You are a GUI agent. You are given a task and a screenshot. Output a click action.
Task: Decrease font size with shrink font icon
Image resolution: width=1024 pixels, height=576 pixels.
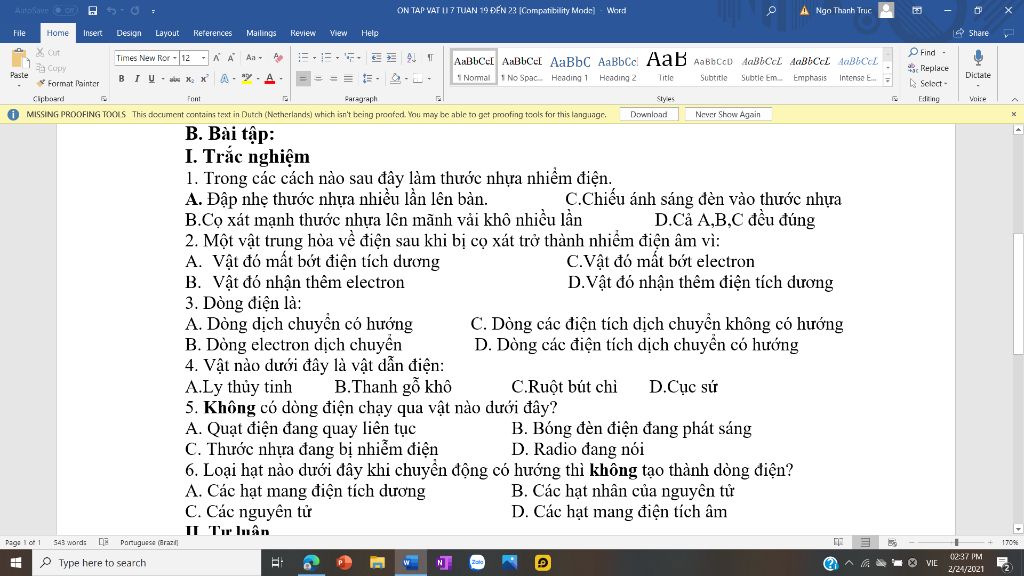[231, 58]
